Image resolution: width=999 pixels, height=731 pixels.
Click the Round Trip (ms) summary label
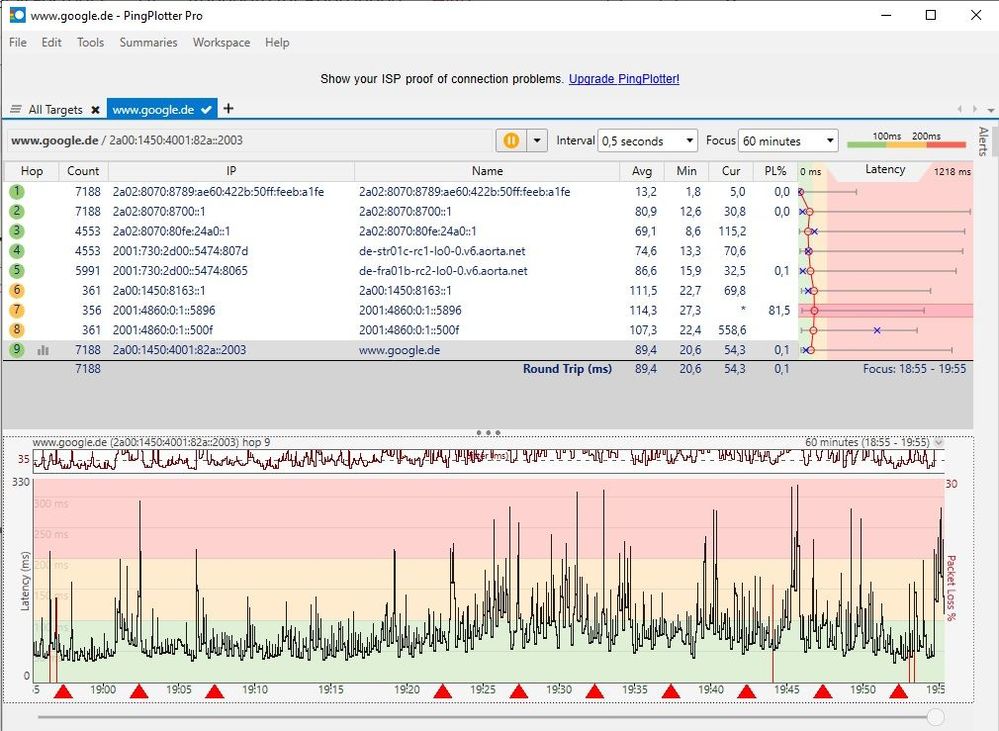click(567, 368)
